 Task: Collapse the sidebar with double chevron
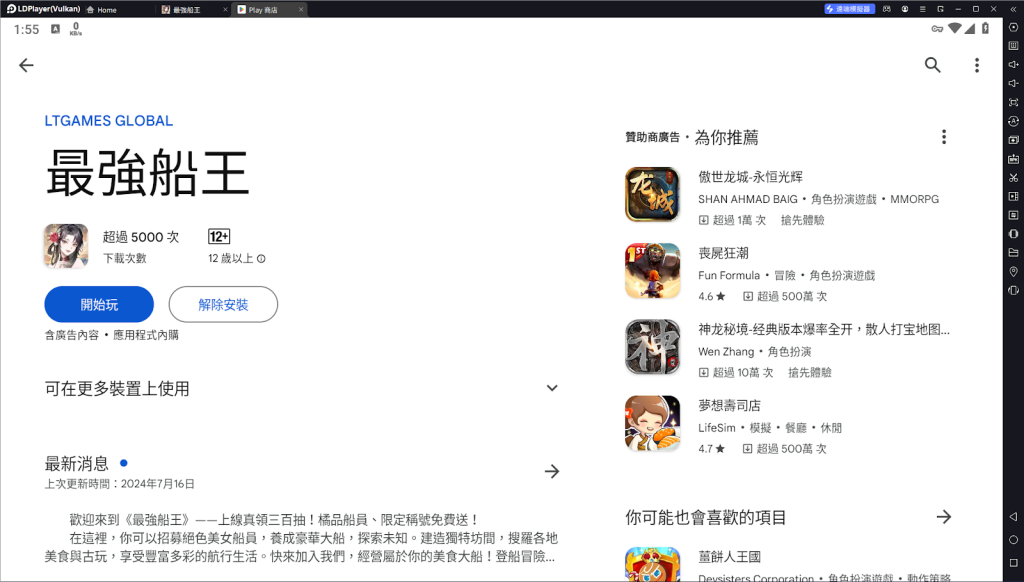point(1012,9)
